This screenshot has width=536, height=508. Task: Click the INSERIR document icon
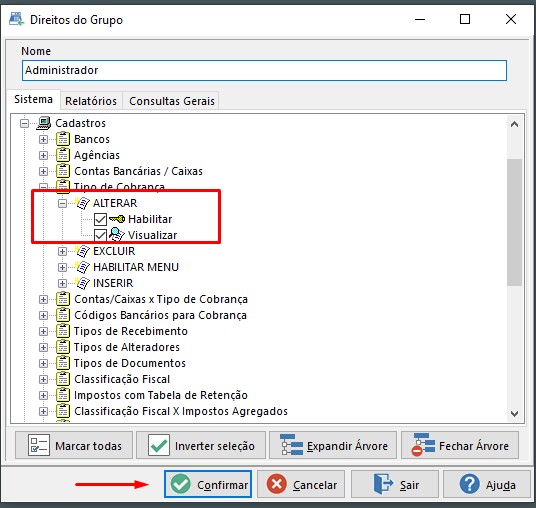(x=82, y=283)
